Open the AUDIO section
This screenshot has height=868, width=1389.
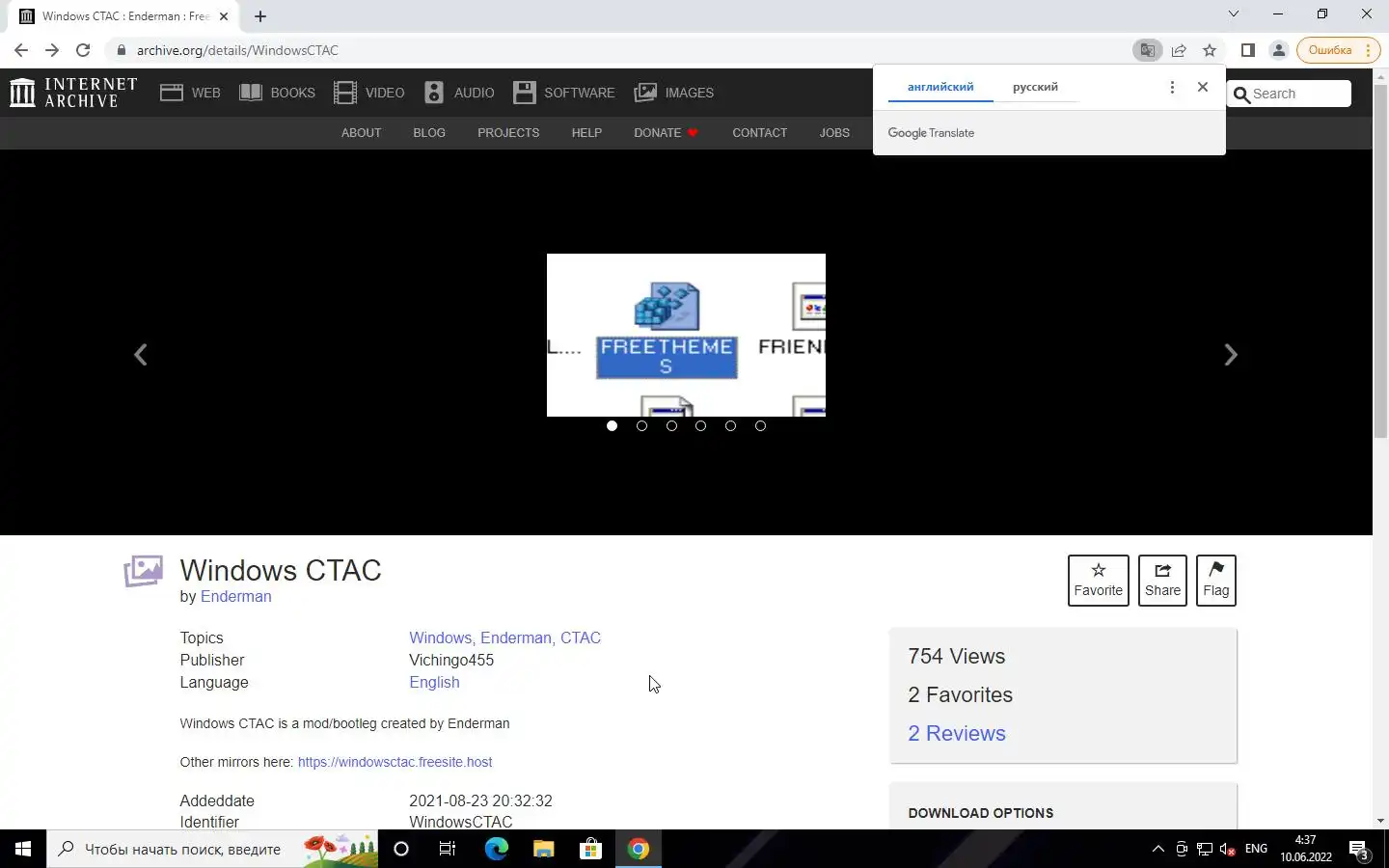pos(459,93)
